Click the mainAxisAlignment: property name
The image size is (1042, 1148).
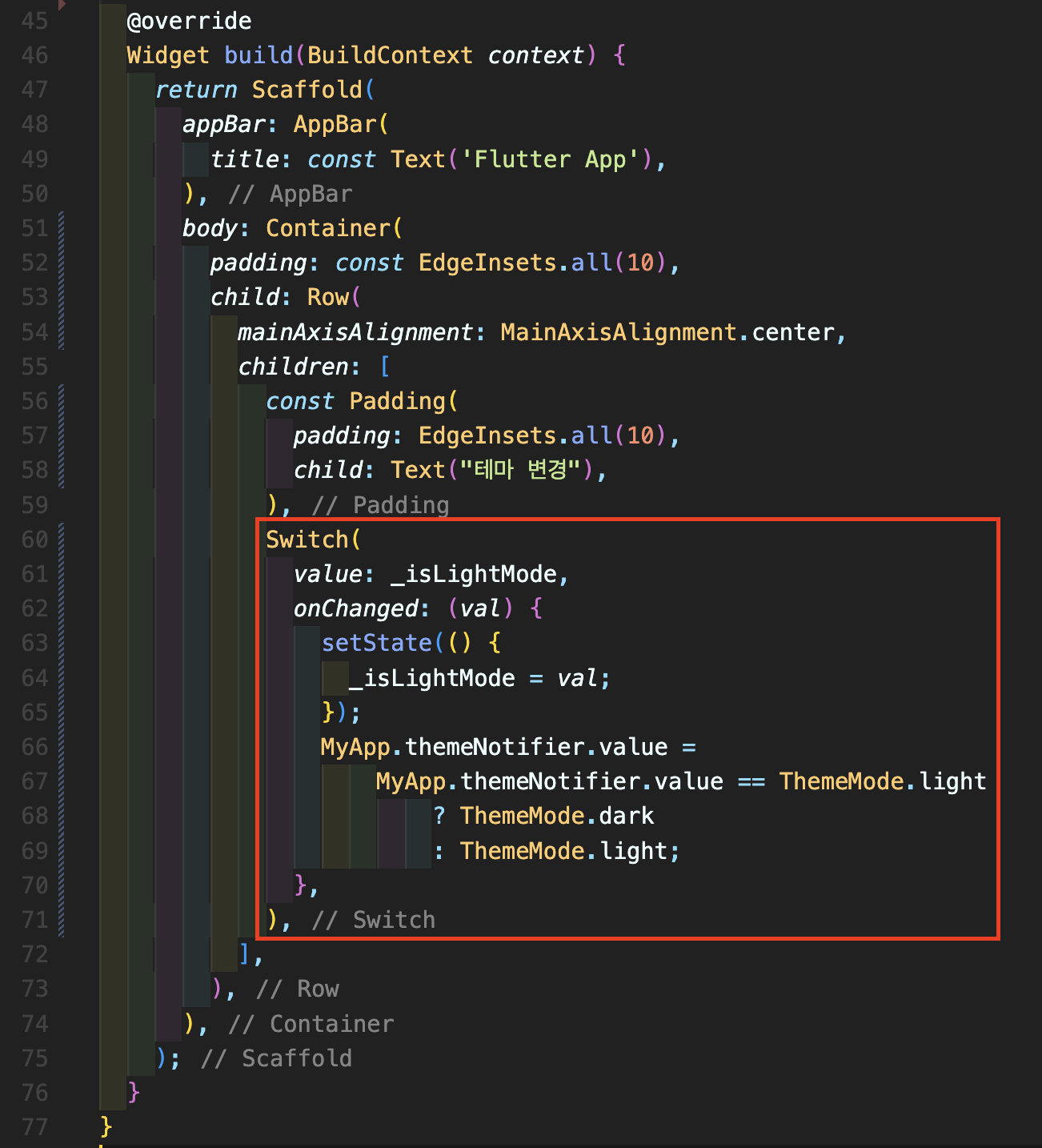(362, 332)
